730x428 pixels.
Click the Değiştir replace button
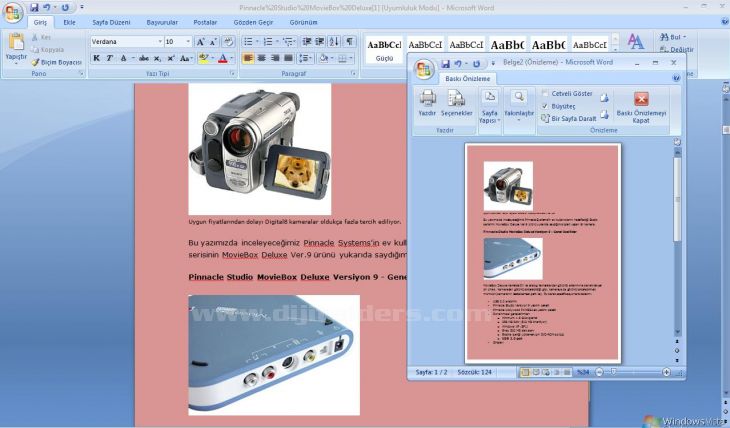point(677,49)
